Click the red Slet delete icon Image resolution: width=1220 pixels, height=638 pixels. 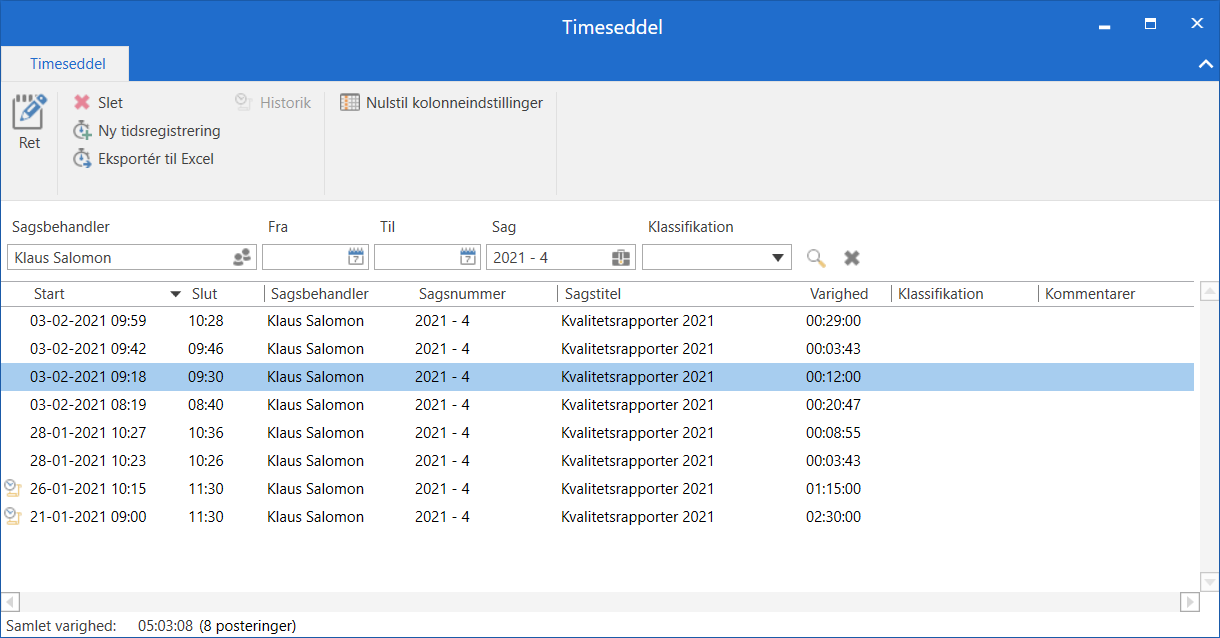coord(82,103)
